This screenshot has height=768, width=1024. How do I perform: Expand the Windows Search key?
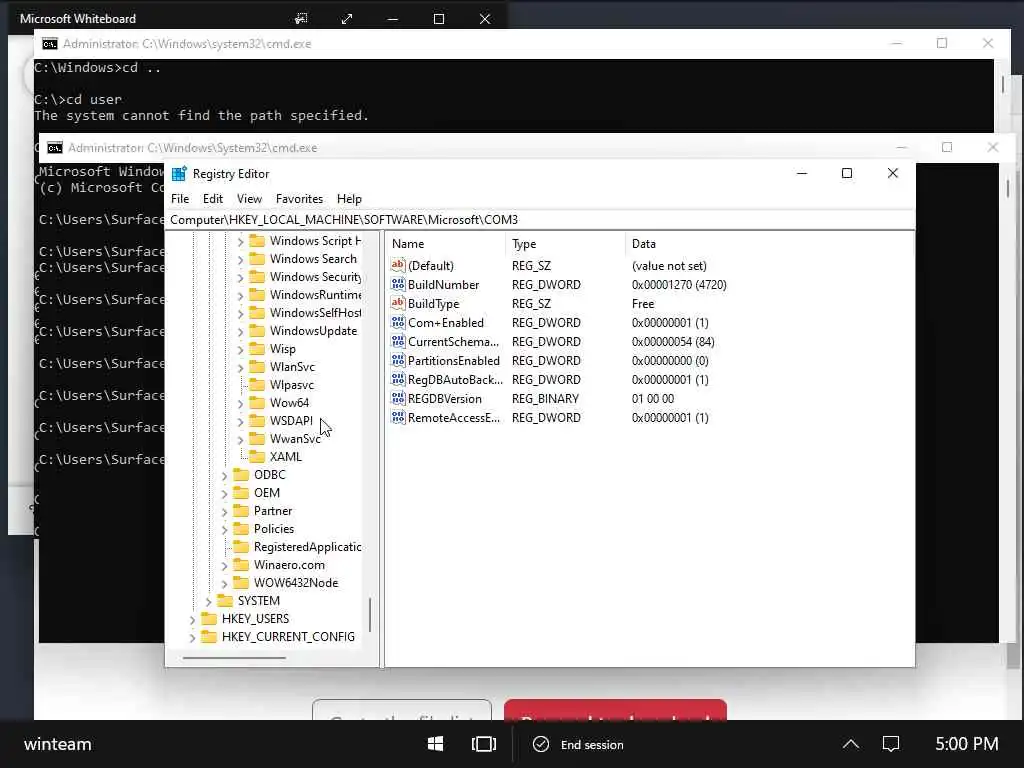(x=240, y=259)
